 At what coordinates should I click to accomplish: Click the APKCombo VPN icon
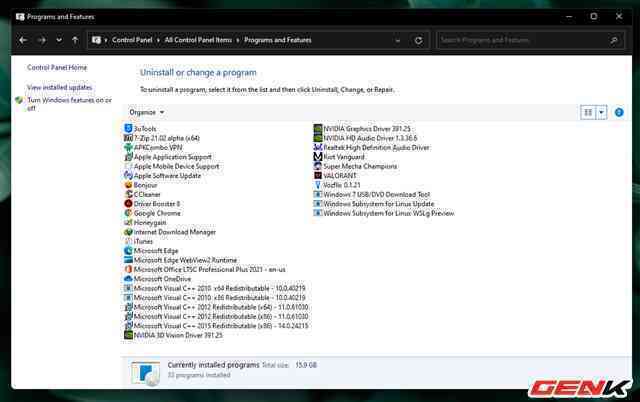click(128, 147)
